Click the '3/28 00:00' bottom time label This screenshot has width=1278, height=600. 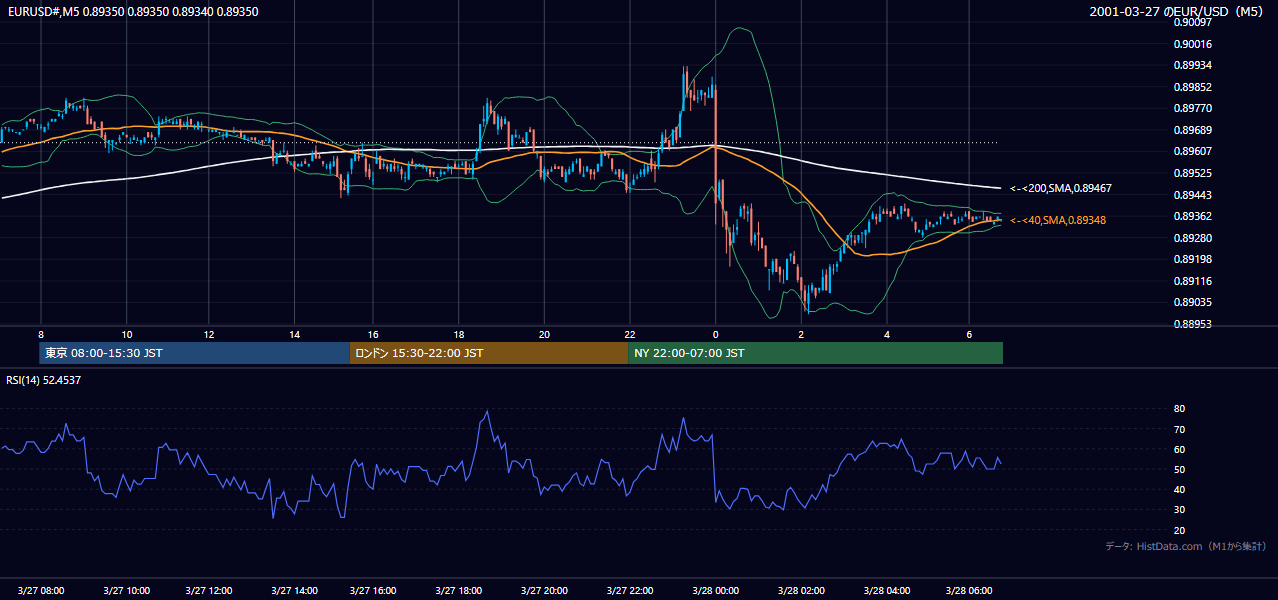pos(715,591)
